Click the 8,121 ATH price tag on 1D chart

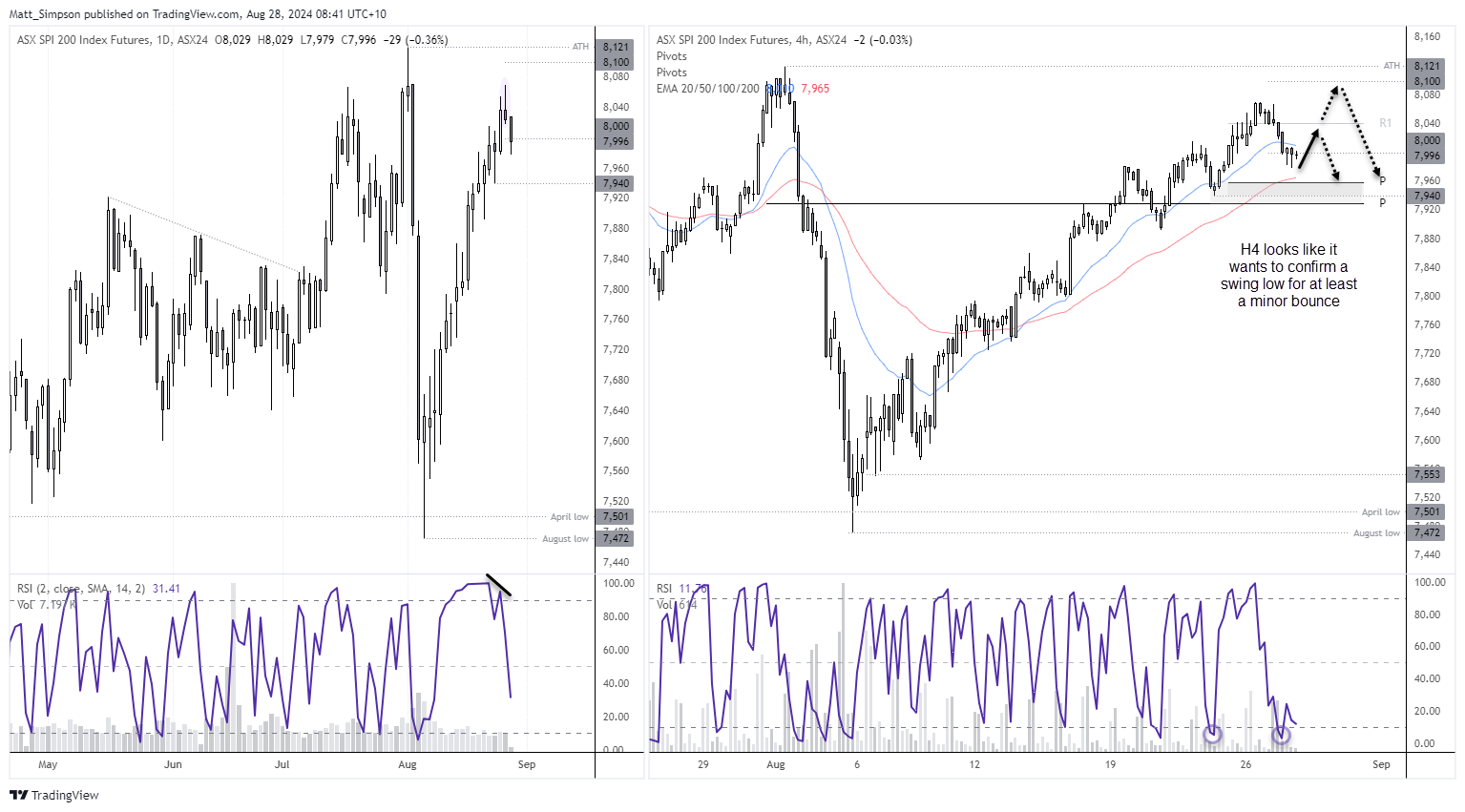click(x=616, y=47)
